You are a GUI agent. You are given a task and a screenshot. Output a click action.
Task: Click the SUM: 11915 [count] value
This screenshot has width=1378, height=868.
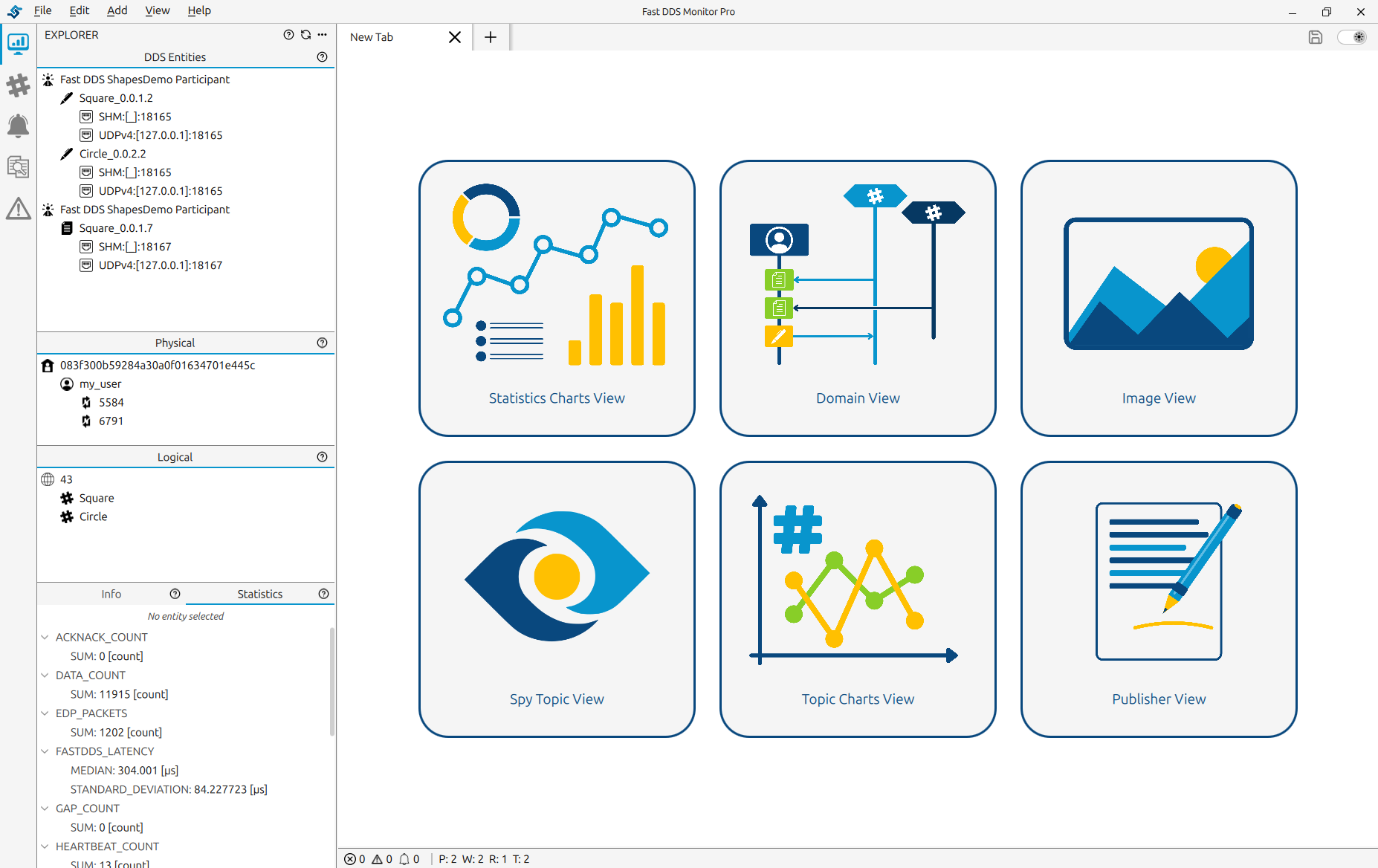pos(120,694)
